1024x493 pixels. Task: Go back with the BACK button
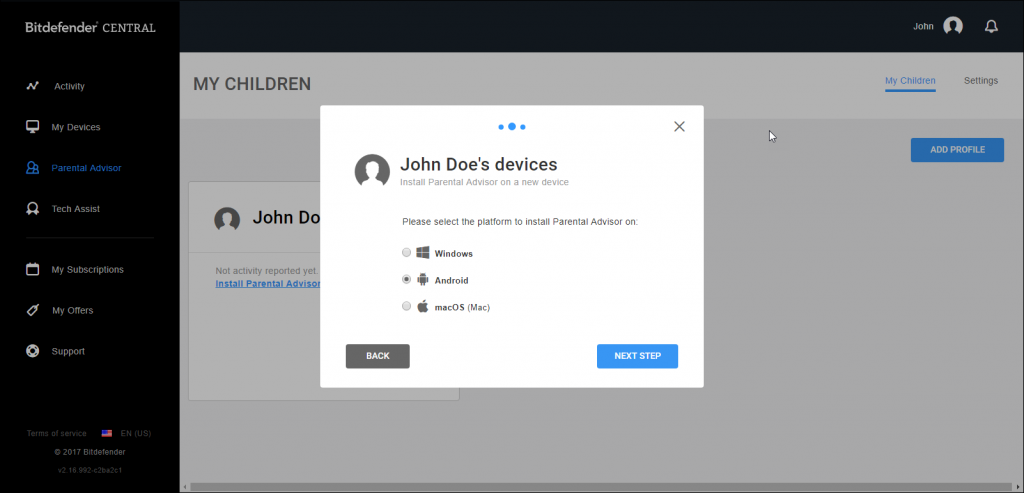(377, 356)
